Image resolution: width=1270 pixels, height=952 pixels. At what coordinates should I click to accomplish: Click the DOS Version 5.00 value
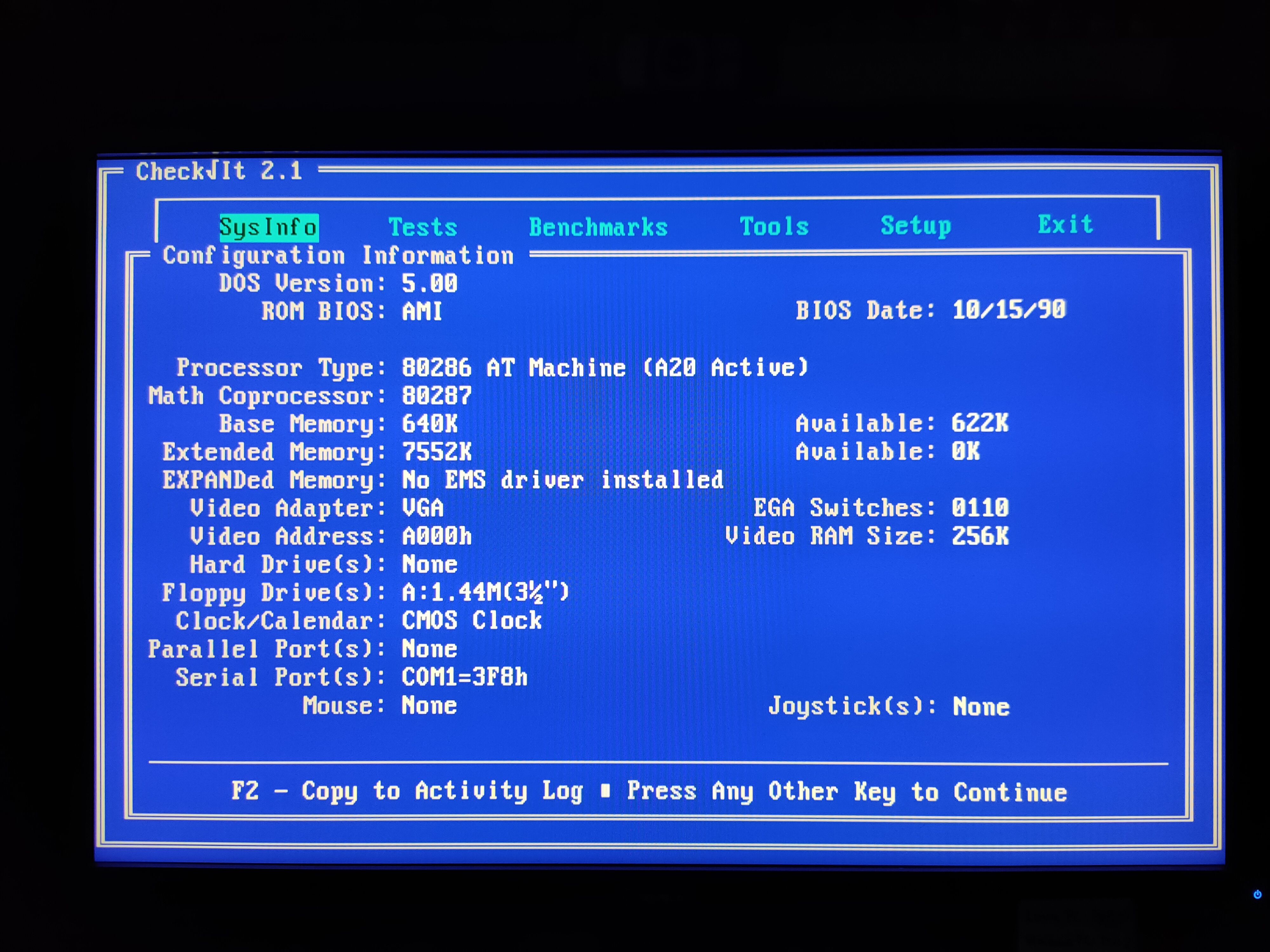pyautogui.click(x=429, y=283)
